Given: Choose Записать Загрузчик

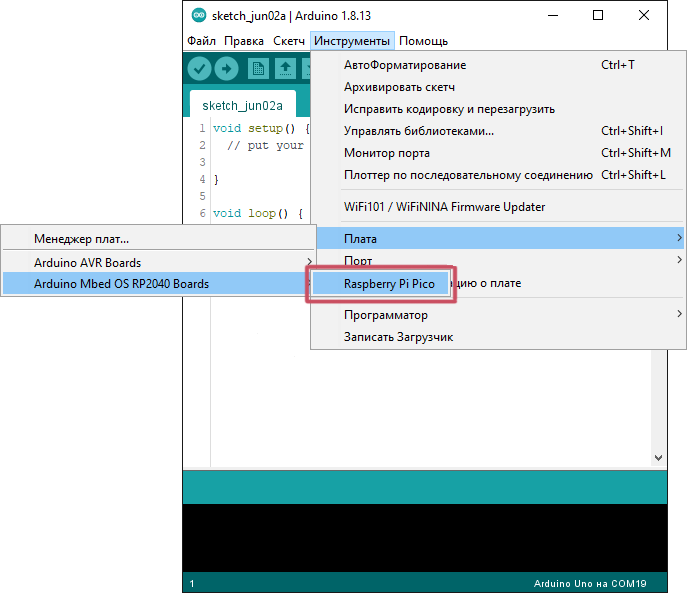Looking at the screenshot, I should click(x=498, y=337).
